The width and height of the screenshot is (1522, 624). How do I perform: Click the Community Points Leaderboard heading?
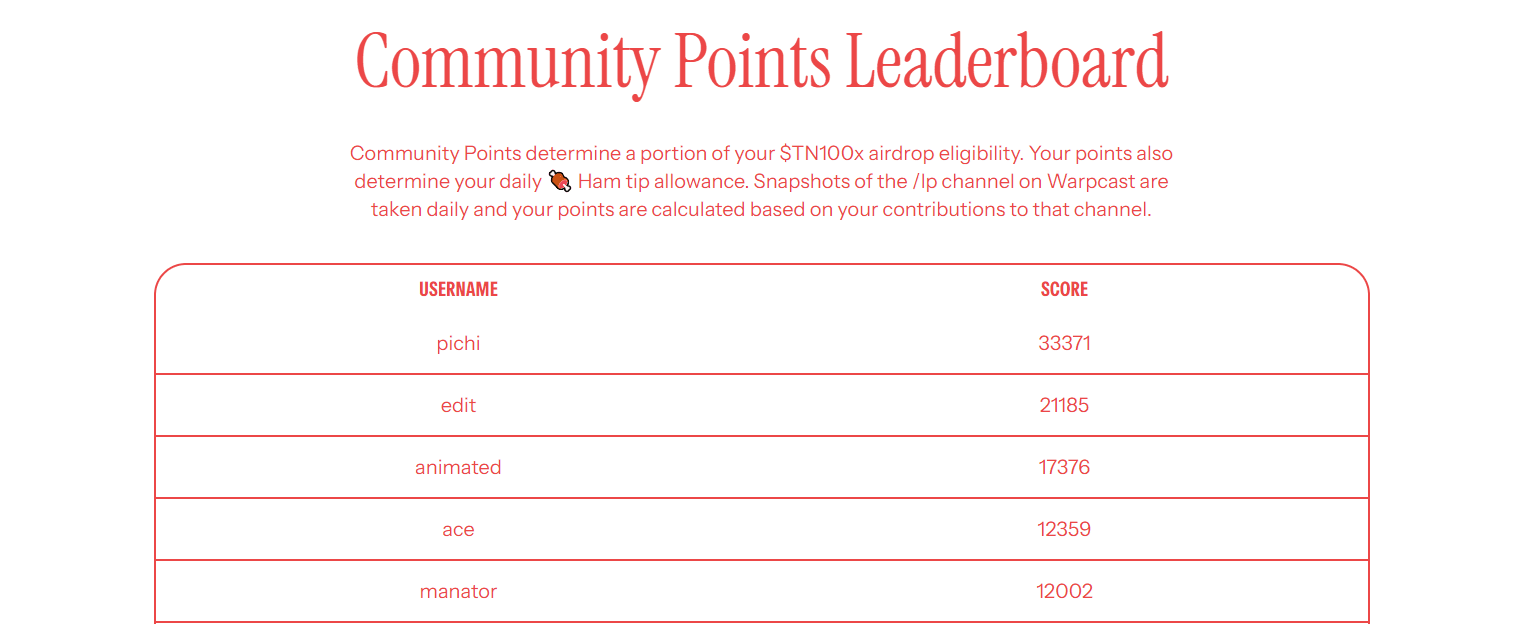coord(761,62)
